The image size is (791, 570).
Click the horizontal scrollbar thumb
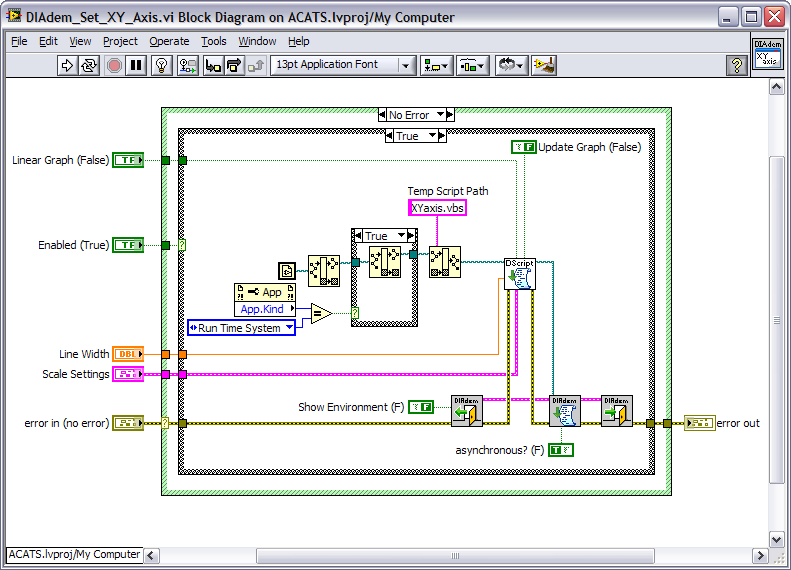[x=455, y=556]
